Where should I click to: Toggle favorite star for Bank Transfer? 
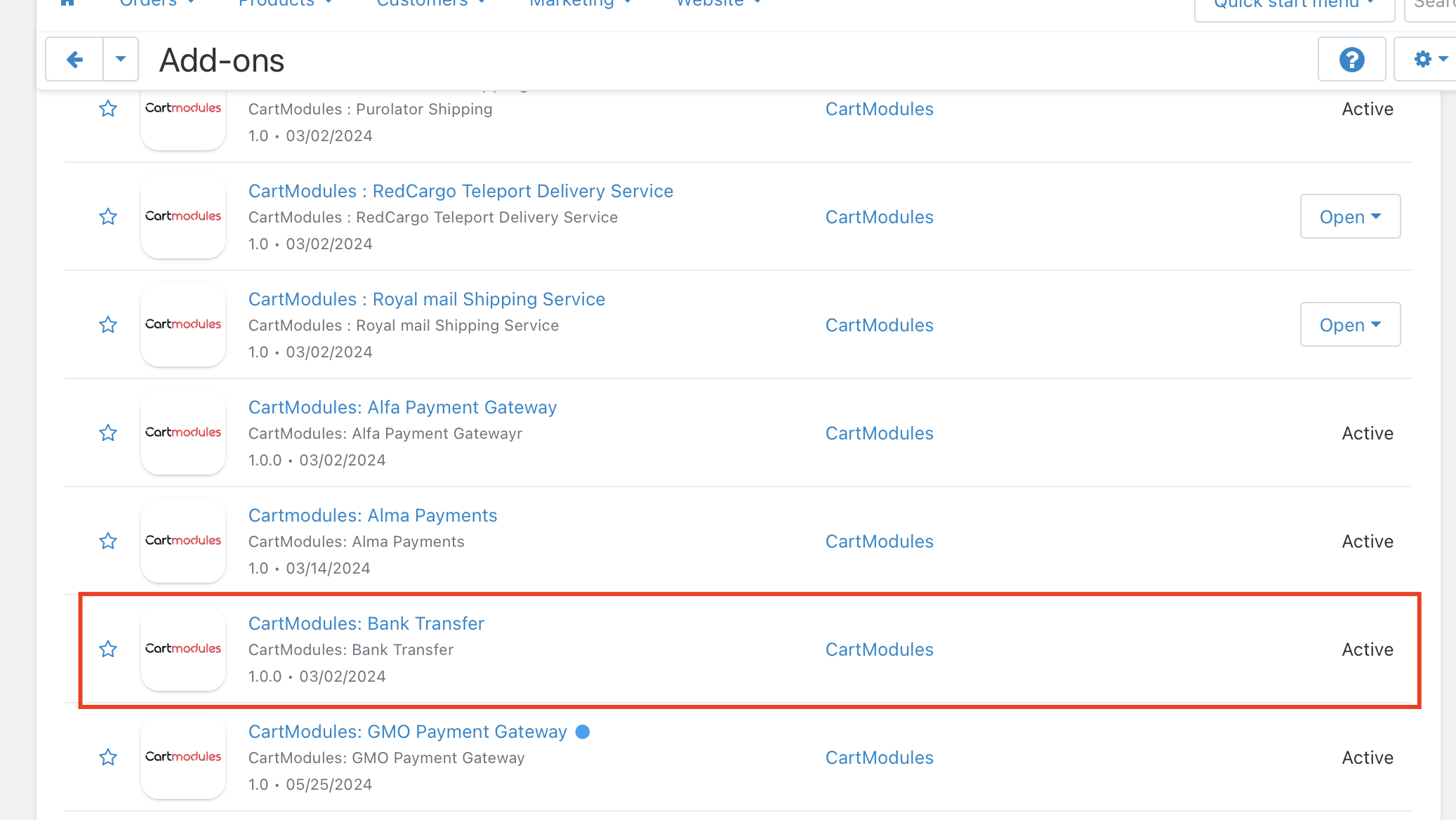coord(108,649)
